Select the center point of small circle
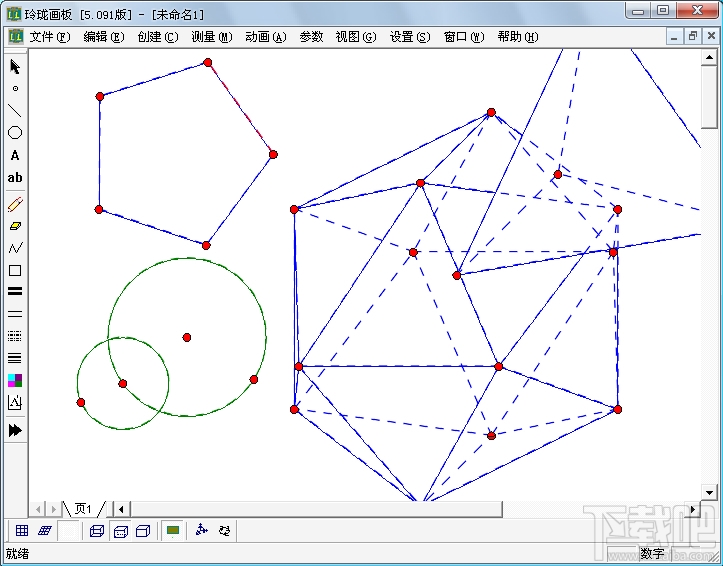 point(123,383)
